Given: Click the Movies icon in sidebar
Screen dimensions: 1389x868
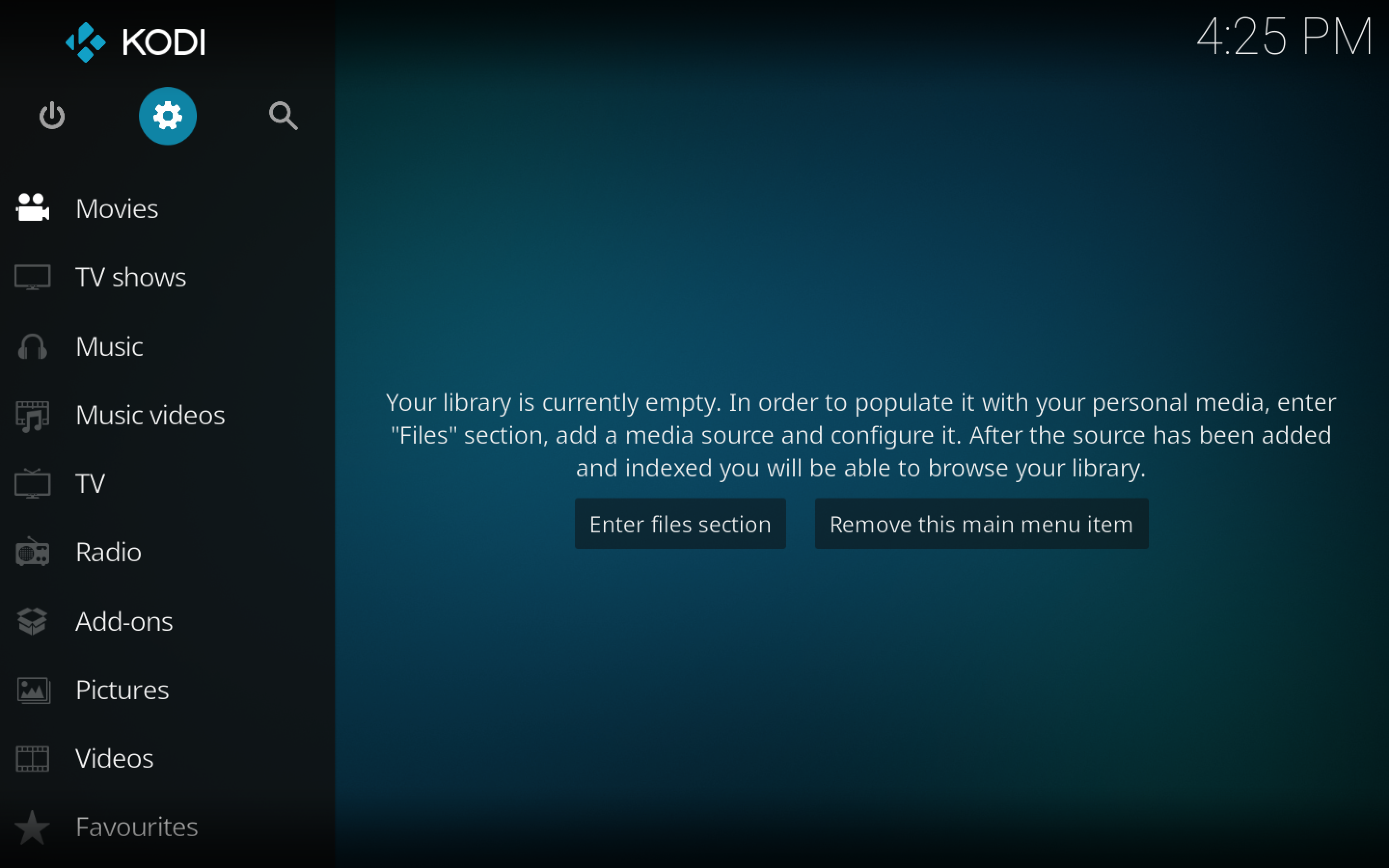Looking at the screenshot, I should click(x=32, y=207).
